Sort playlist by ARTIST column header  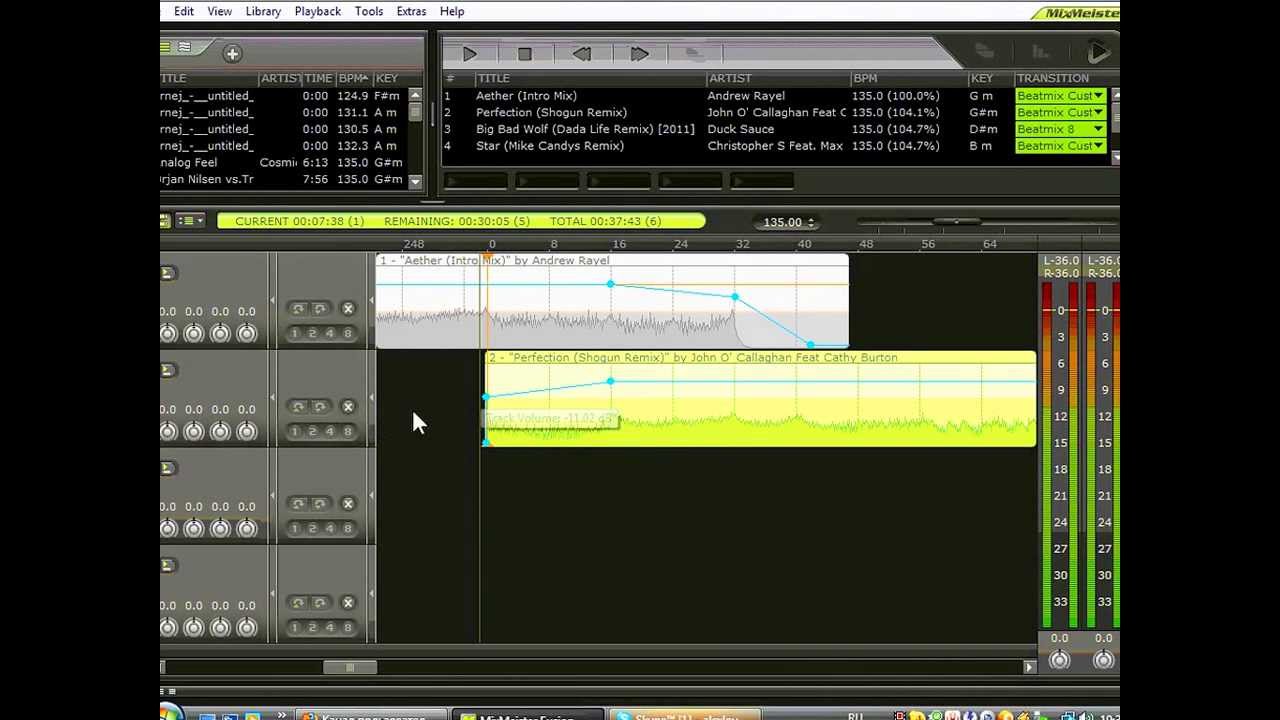coord(778,78)
